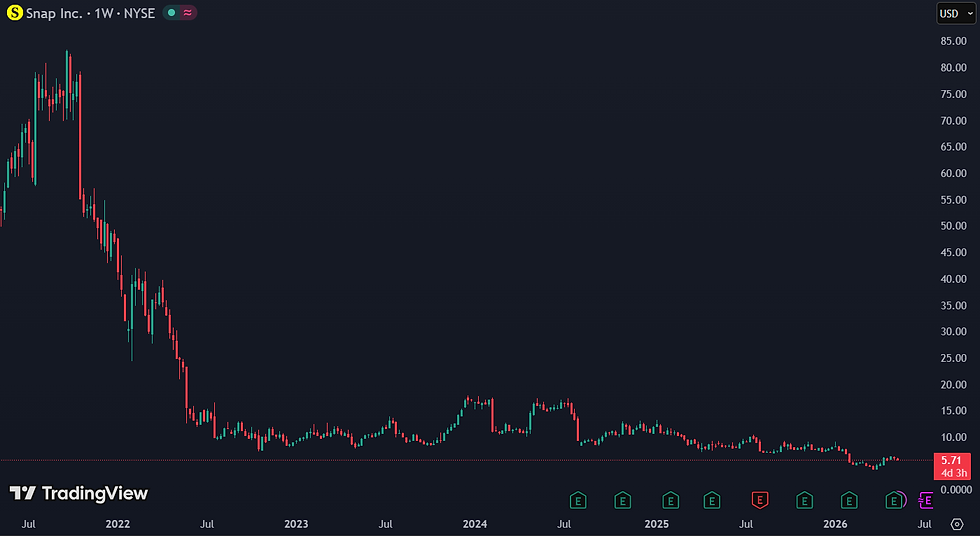Click the 2026 time axis label
Screen dimensions: 980x536
pos(835,524)
